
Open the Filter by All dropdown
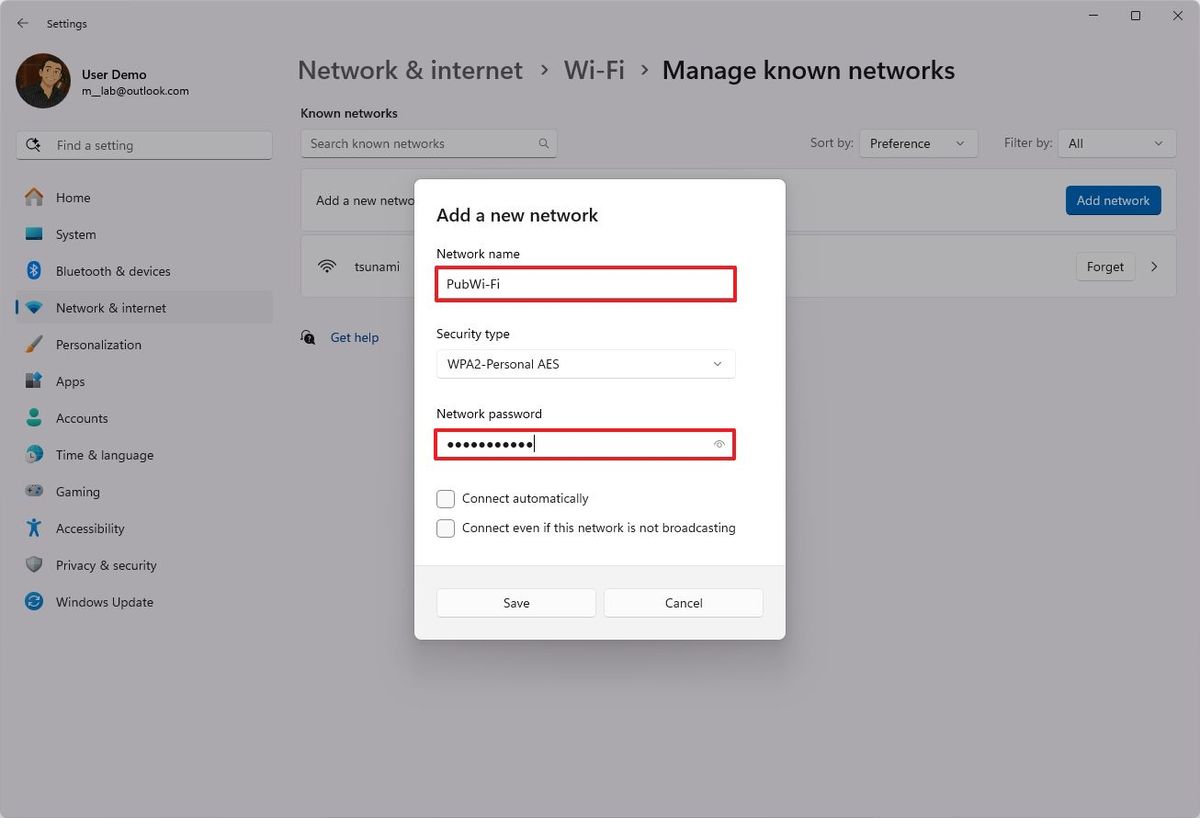click(1116, 143)
